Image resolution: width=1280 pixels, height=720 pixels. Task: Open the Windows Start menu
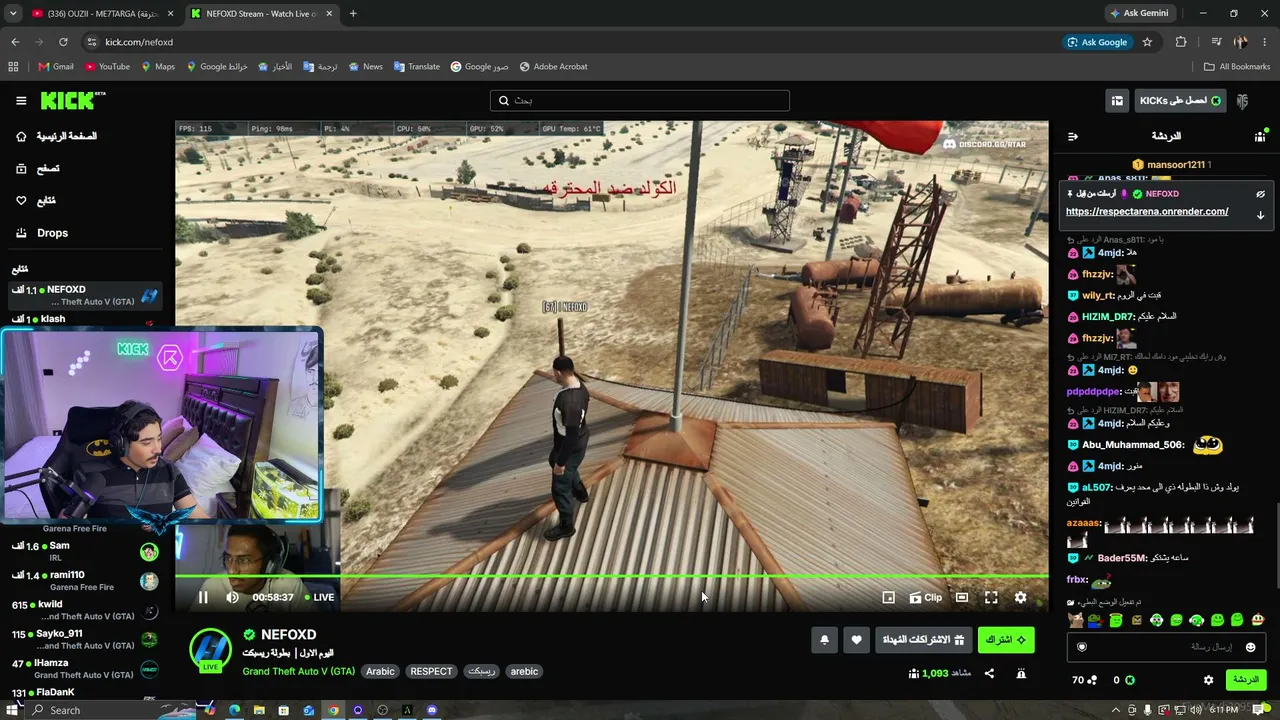click(13, 710)
